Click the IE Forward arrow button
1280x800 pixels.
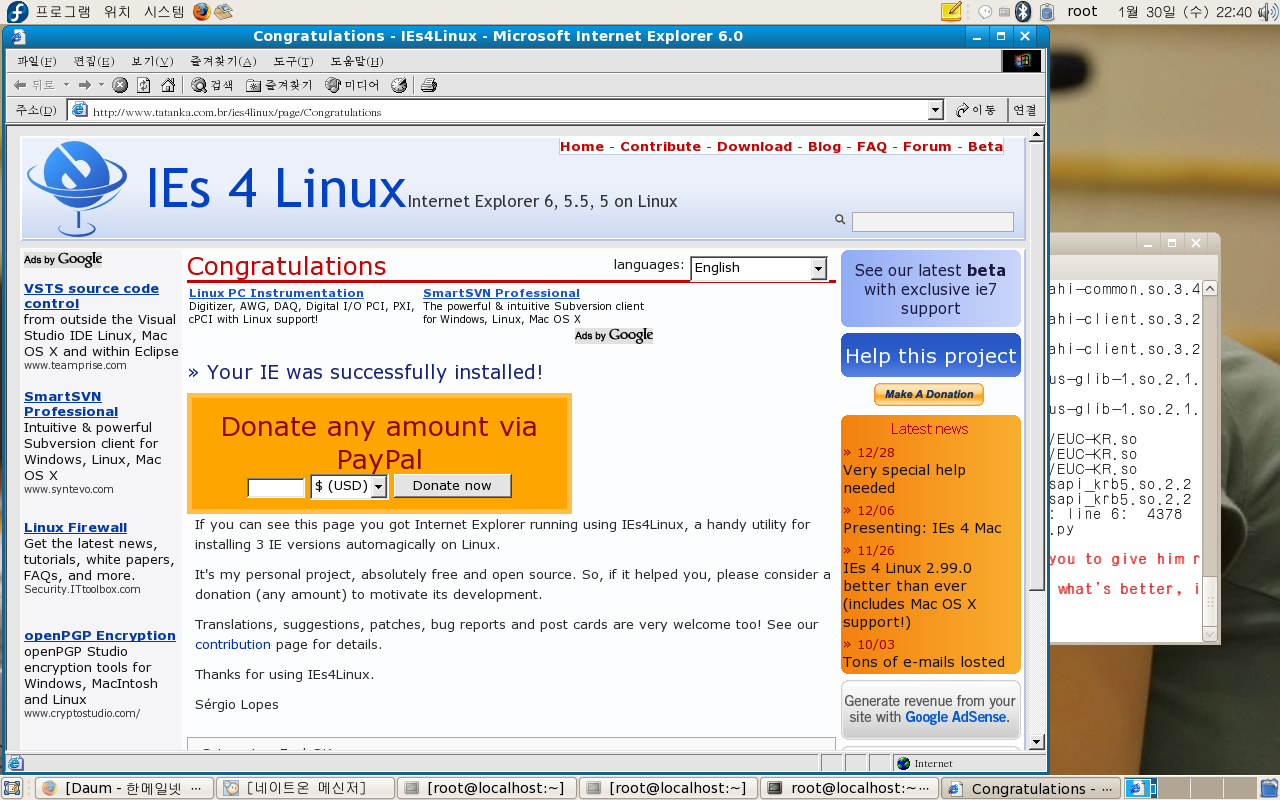click(x=85, y=85)
